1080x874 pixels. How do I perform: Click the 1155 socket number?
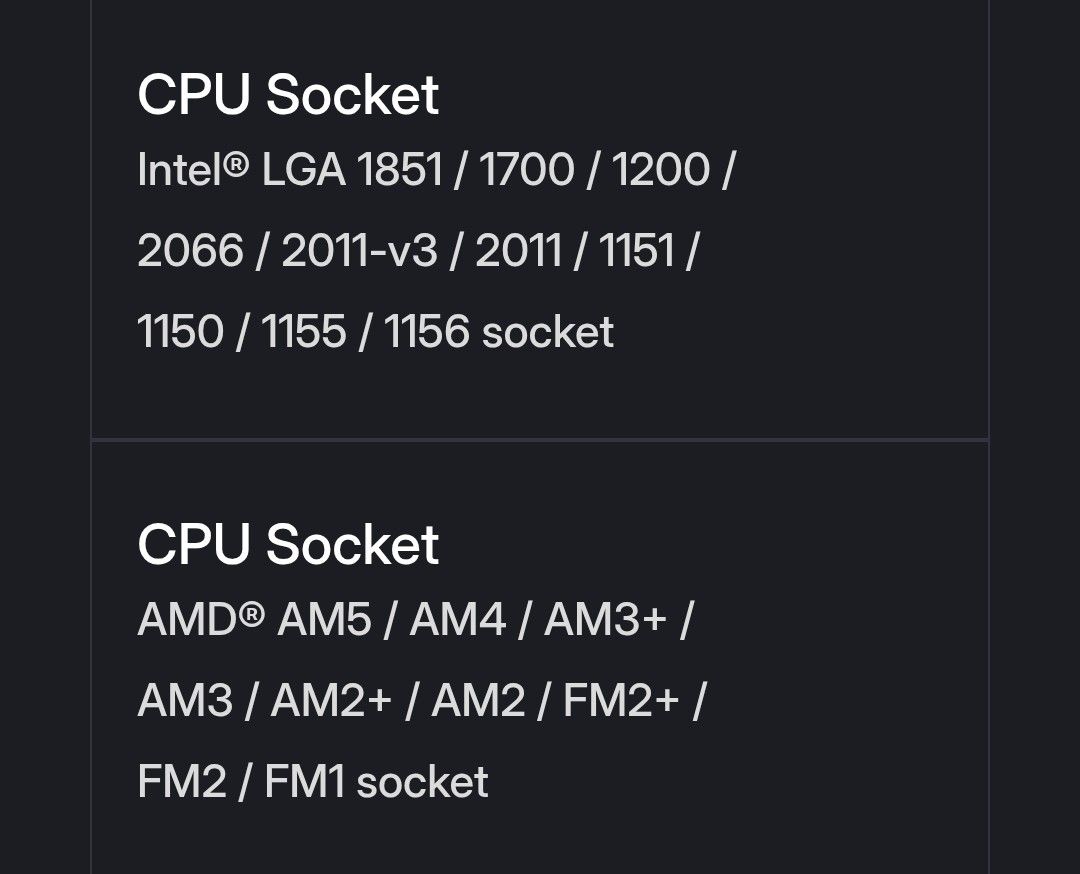304,331
